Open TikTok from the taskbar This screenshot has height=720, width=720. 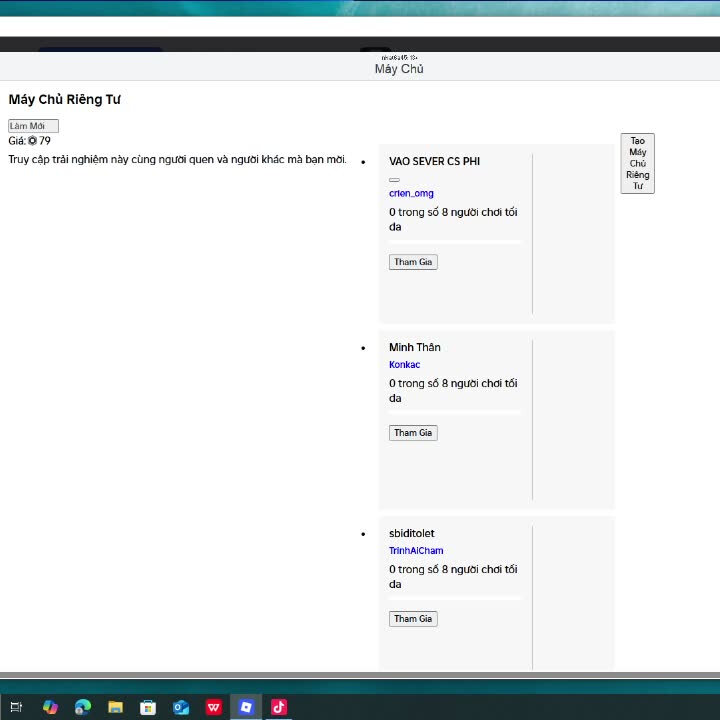point(279,707)
